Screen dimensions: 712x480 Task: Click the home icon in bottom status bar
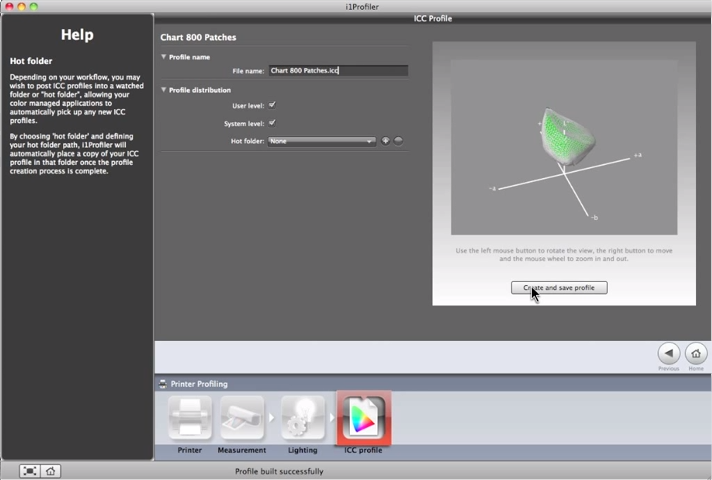tap(50, 471)
